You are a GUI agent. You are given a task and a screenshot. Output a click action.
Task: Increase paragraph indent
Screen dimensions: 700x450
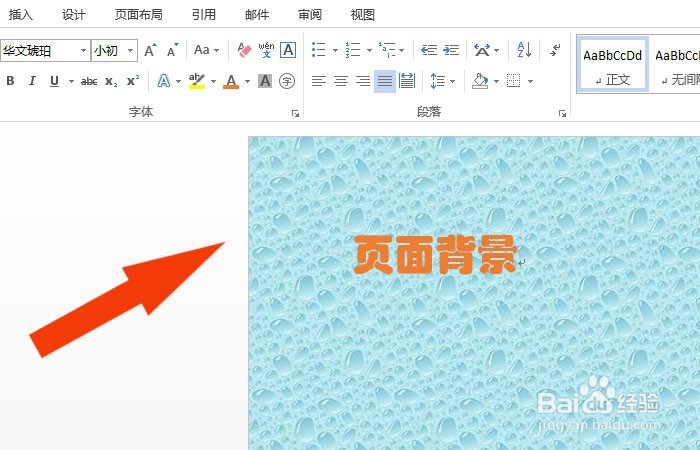(x=451, y=50)
